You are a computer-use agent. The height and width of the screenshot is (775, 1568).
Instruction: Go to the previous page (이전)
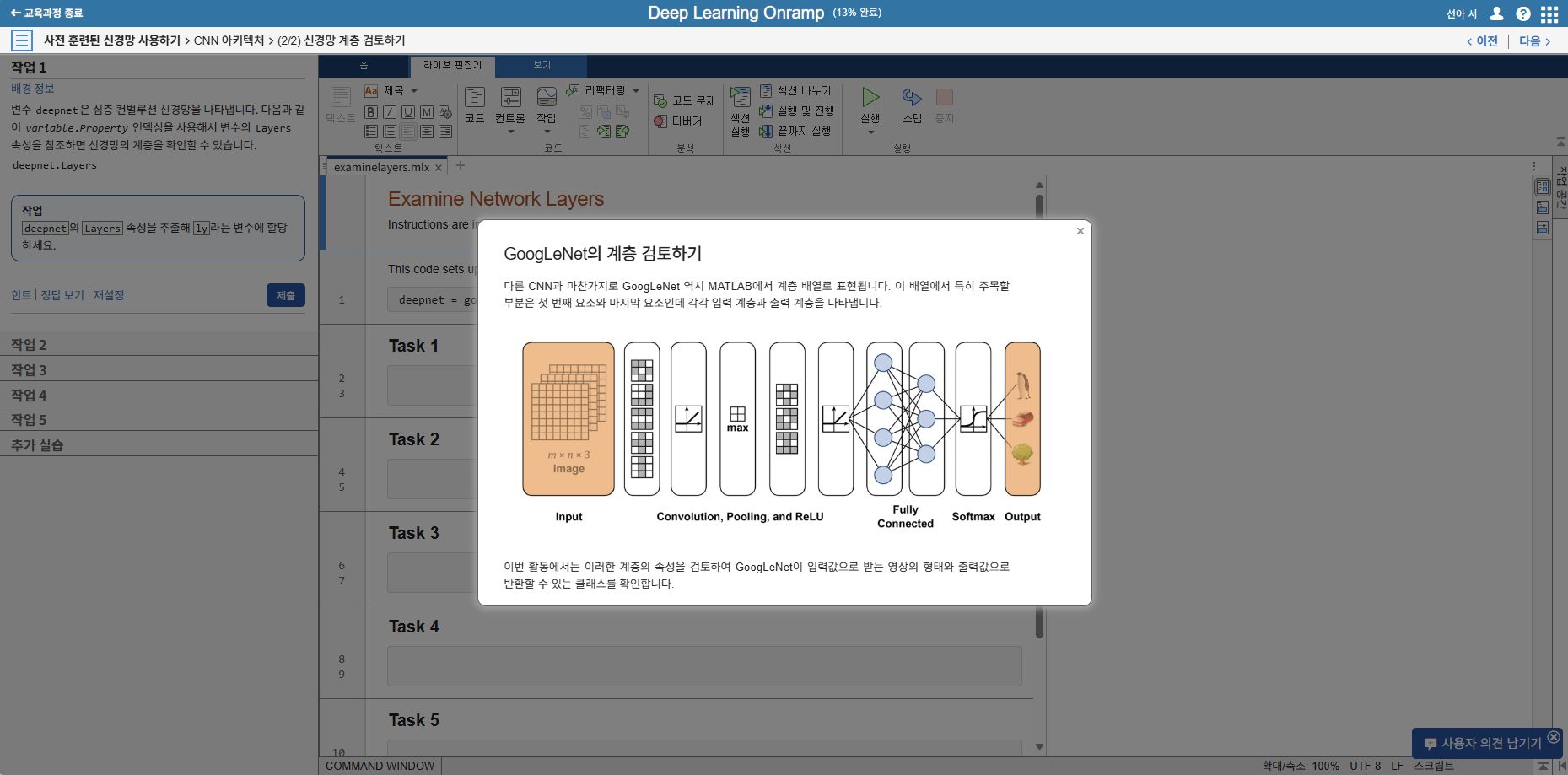(x=1483, y=40)
